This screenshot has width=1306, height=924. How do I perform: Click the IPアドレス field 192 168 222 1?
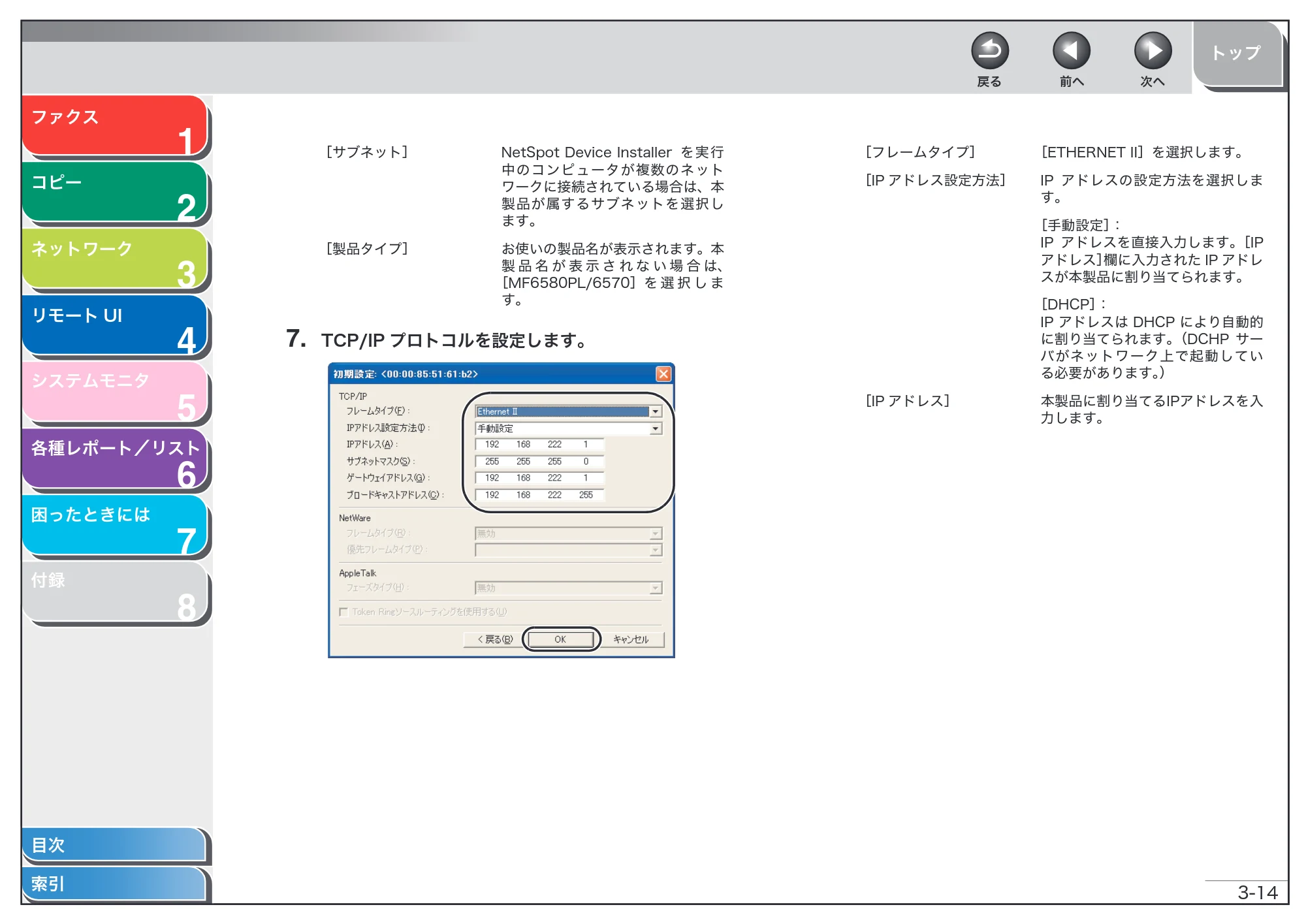[x=539, y=445]
